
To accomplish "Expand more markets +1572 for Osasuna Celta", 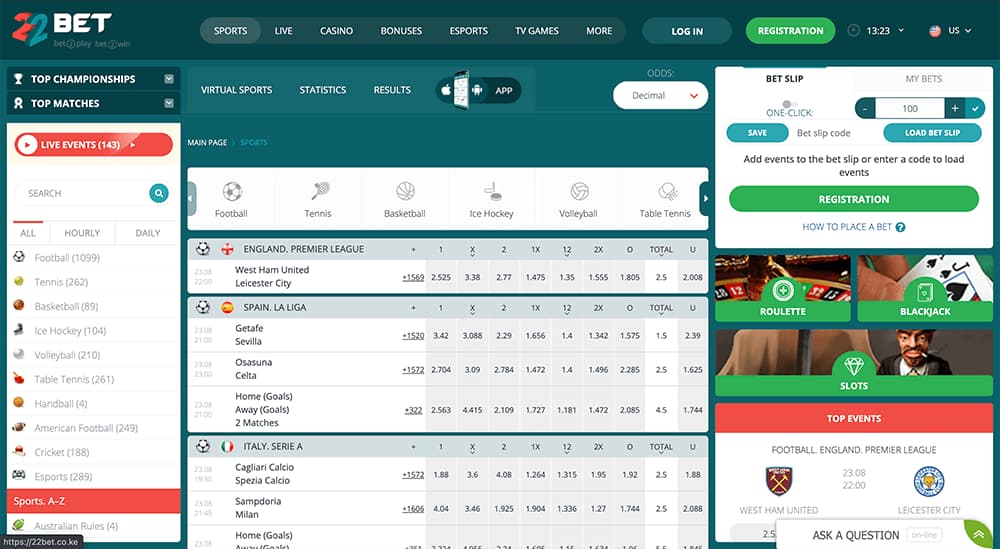I will coord(413,370).
